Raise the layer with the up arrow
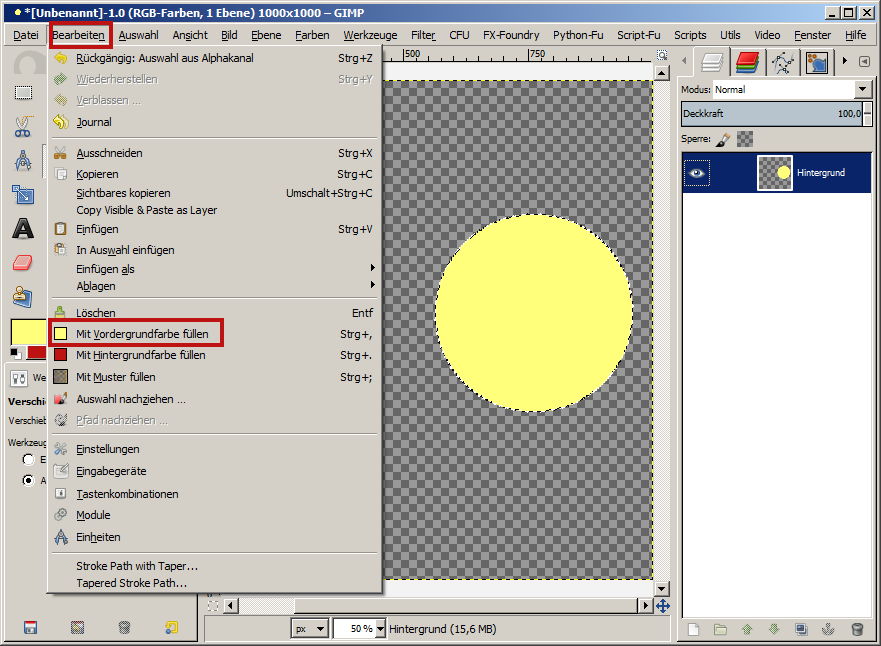This screenshot has height=646, width=881. [747, 629]
